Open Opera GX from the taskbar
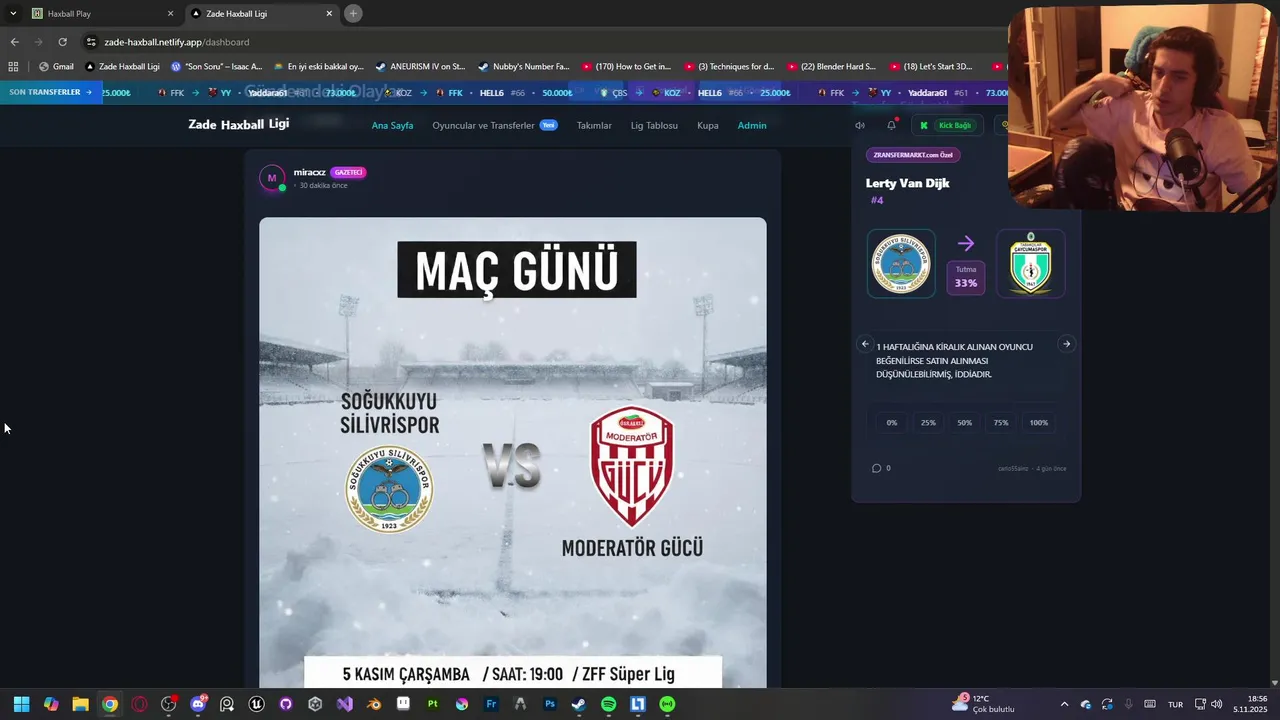 tap(139, 704)
